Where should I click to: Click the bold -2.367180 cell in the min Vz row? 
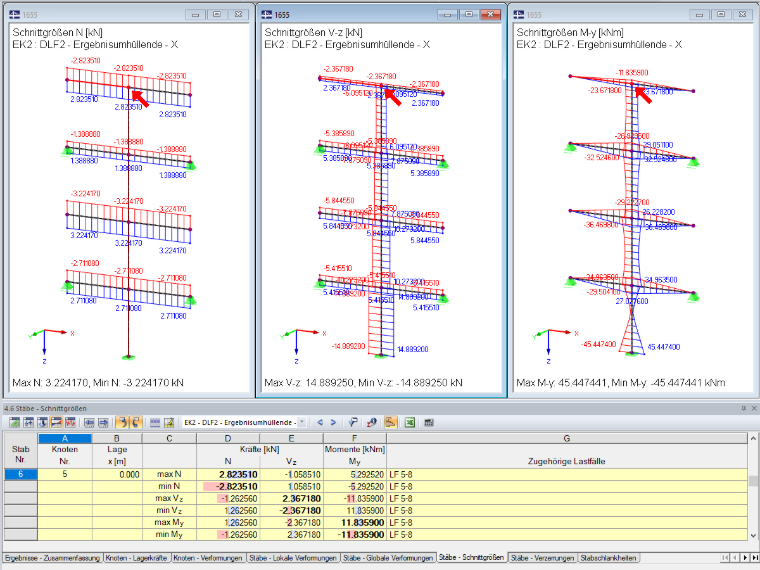(x=291, y=511)
